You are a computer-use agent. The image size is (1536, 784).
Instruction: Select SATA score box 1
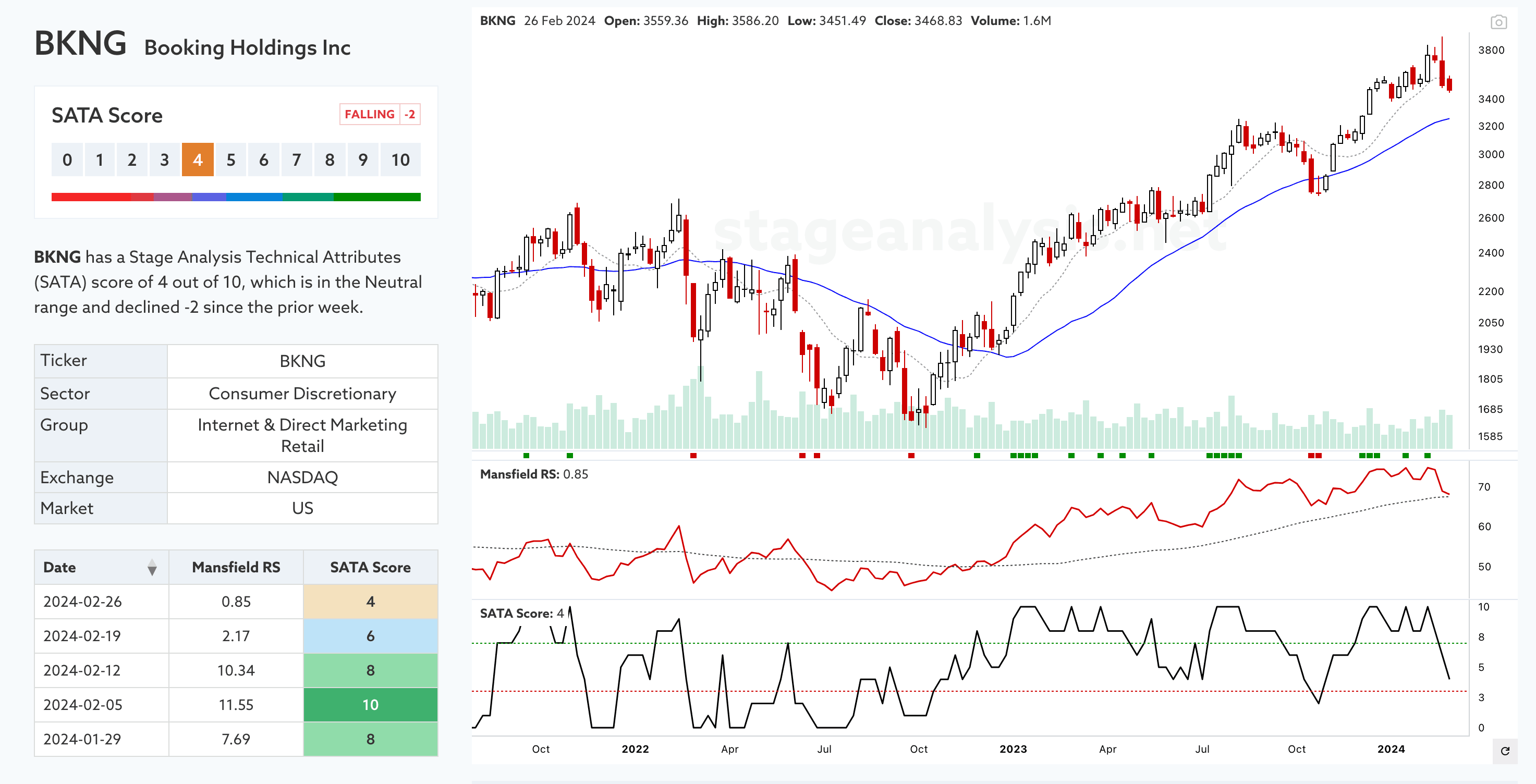coord(100,160)
